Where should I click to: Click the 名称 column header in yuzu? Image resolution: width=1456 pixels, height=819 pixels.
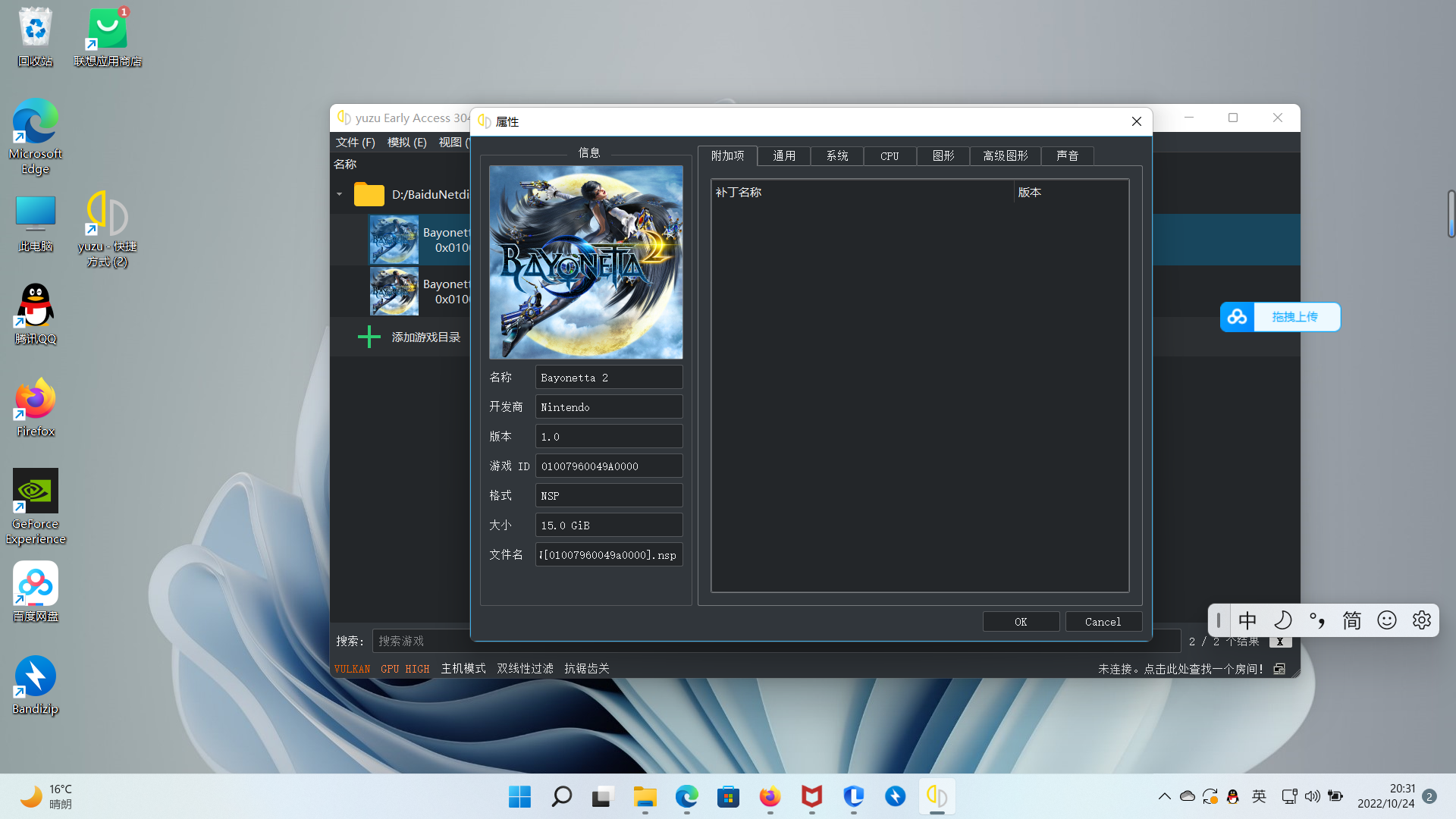click(x=345, y=165)
